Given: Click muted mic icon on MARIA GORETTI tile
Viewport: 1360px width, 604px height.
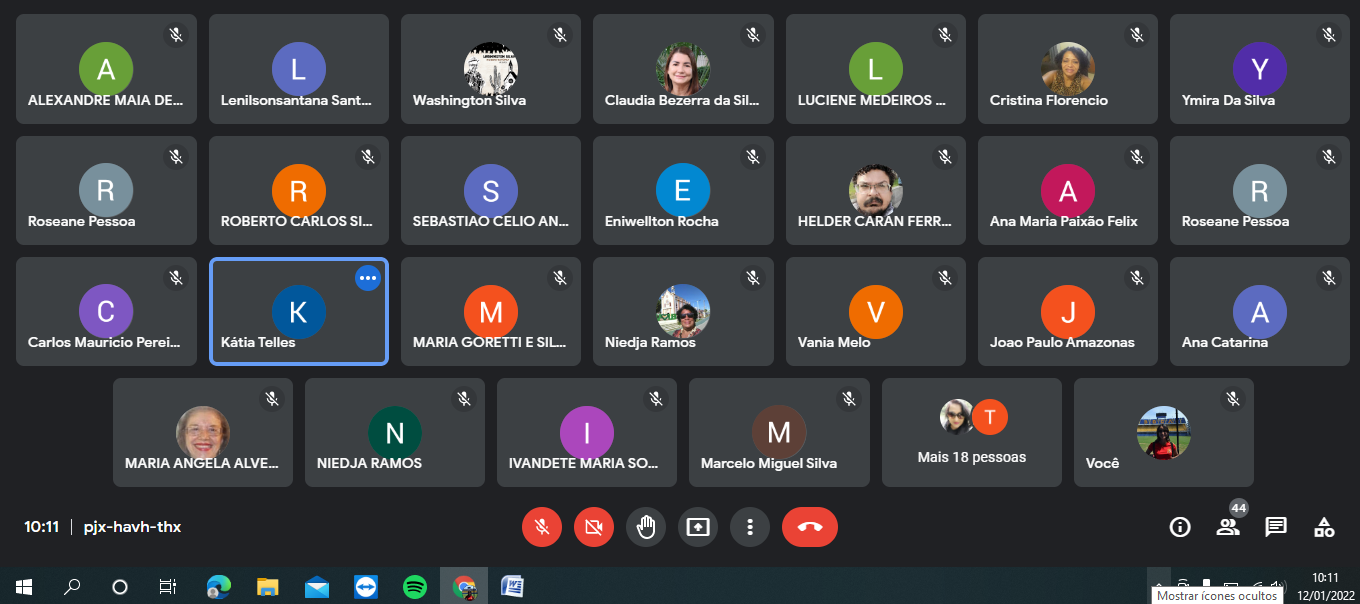Looking at the screenshot, I should (560, 278).
